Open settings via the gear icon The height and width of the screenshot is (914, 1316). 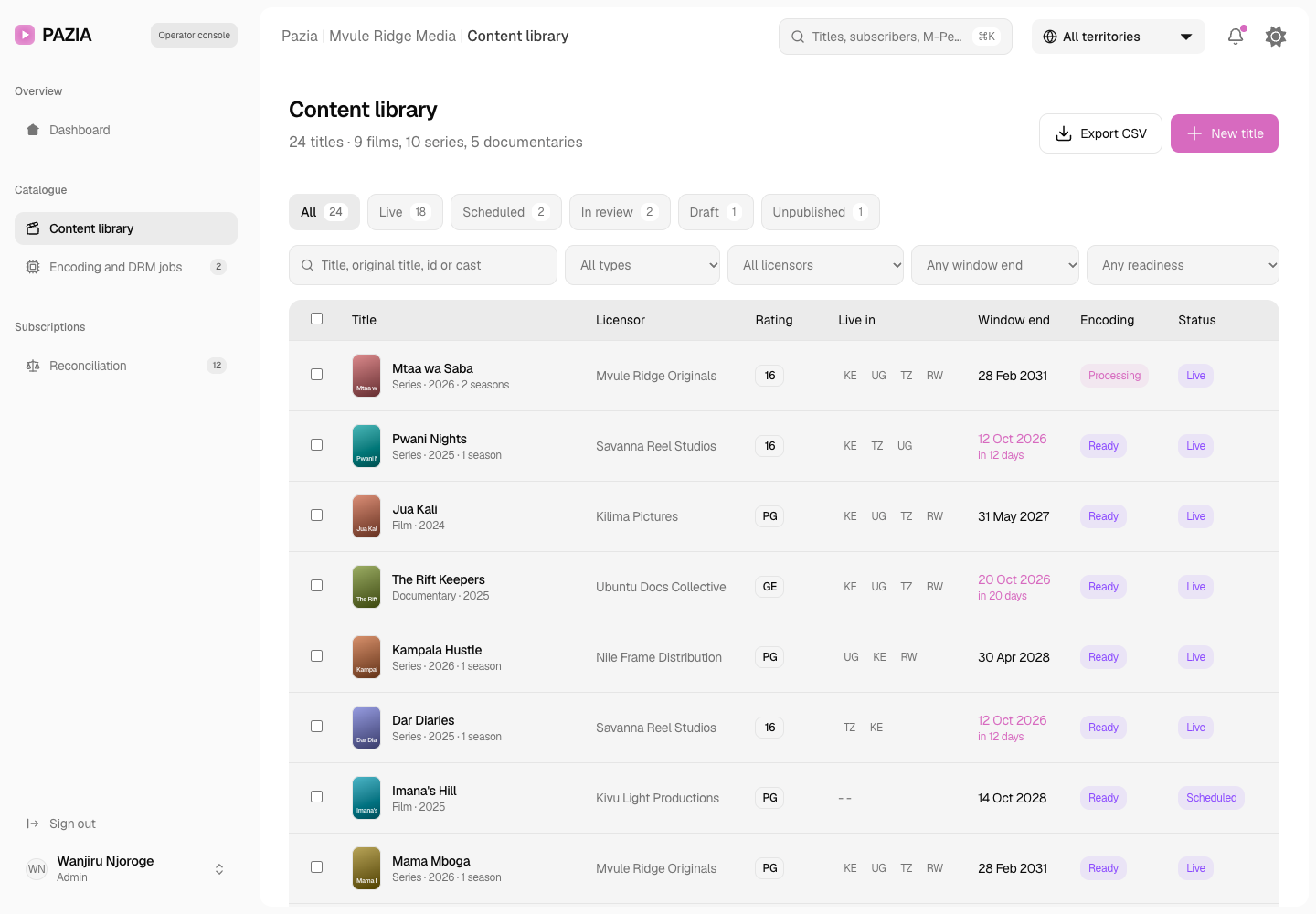pyautogui.click(x=1276, y=37)
